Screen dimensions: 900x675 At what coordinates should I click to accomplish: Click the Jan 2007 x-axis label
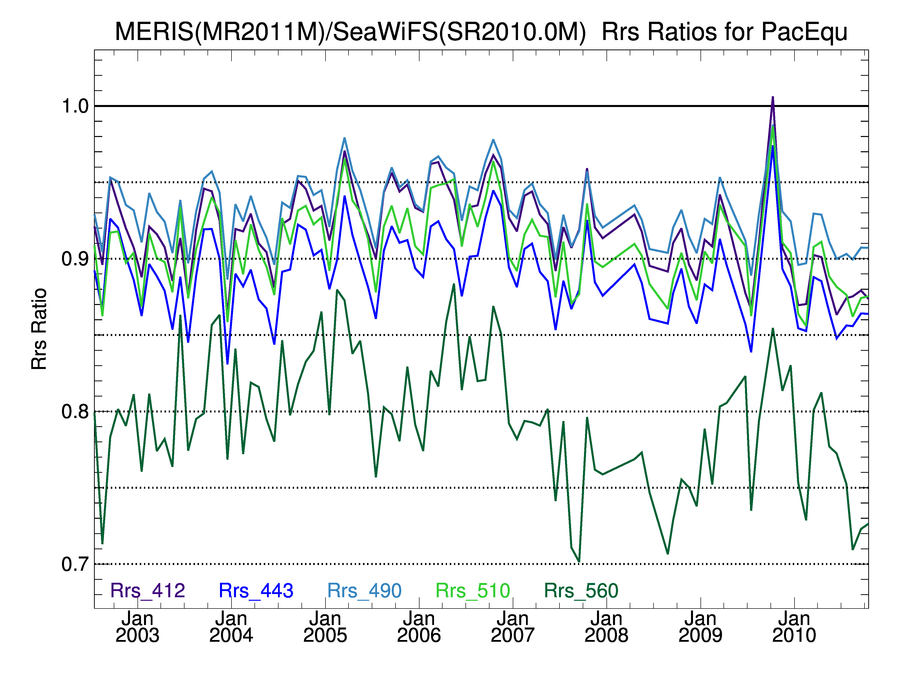(x=513, y=627)
